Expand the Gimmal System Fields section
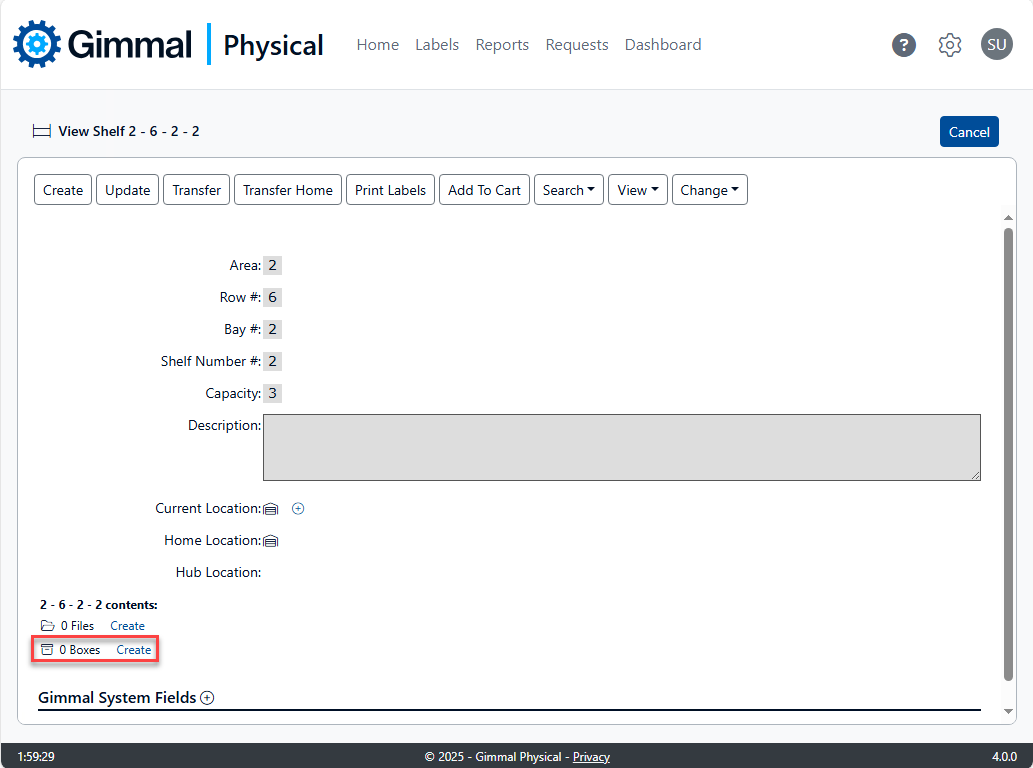Viewport: 1033px width, 768px height. (207, 698)
